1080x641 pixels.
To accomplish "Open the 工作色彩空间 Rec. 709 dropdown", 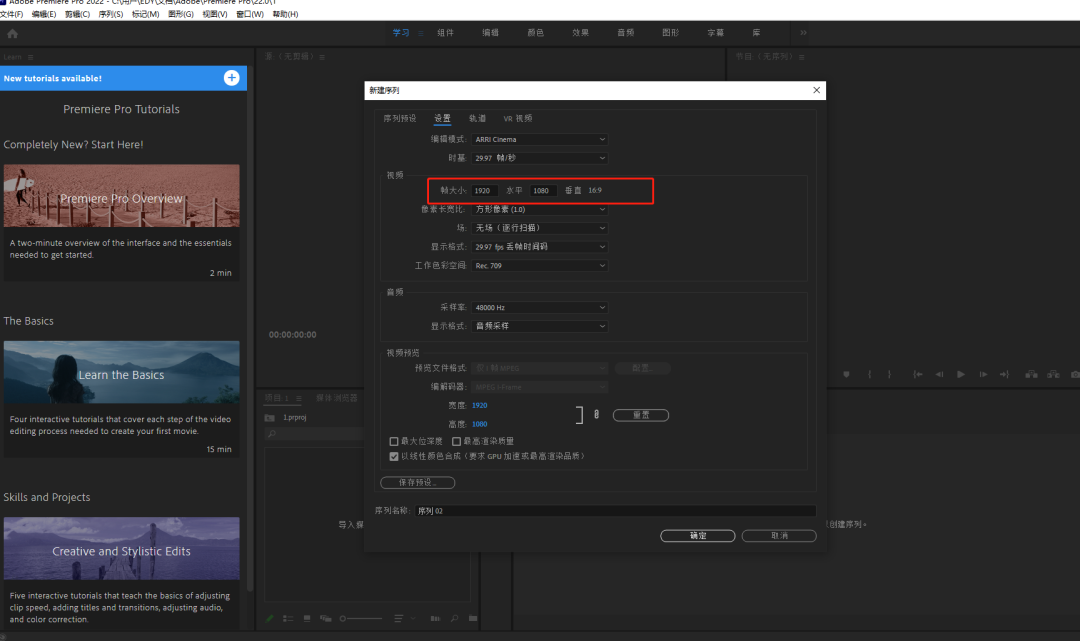I will (x=539, y=266).
